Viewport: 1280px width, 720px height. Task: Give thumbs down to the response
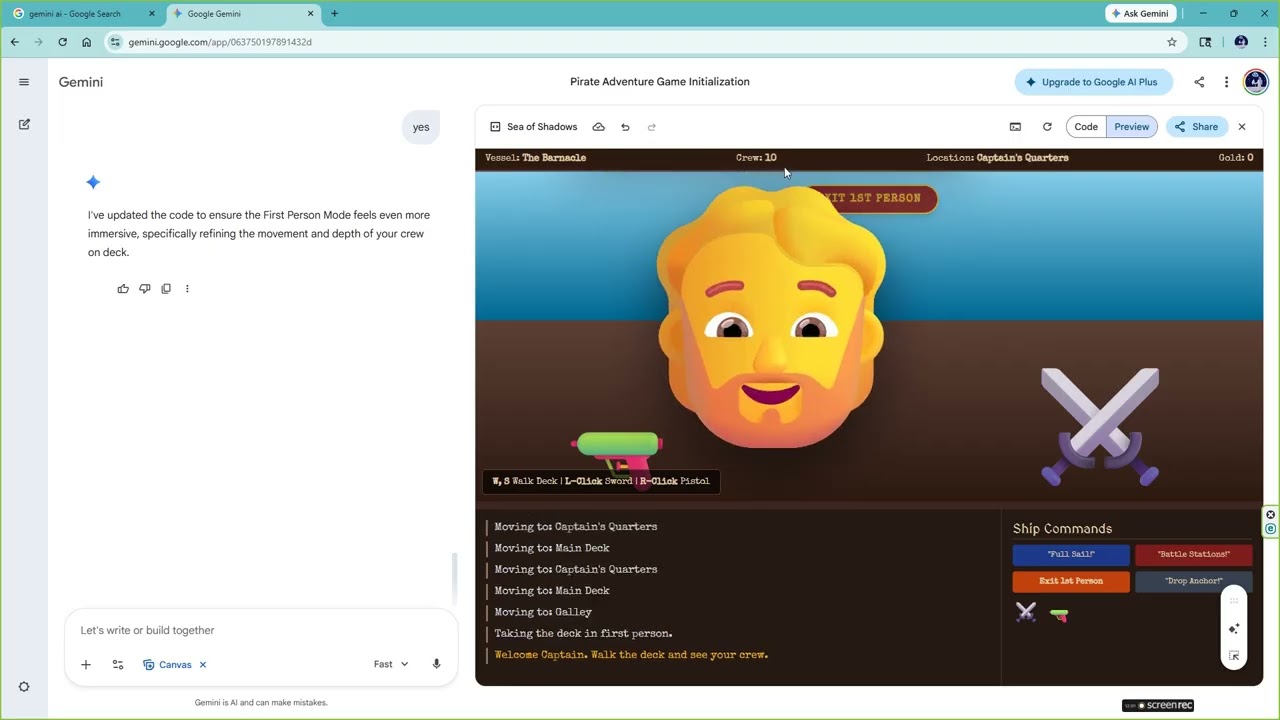[x=145, y=289]
